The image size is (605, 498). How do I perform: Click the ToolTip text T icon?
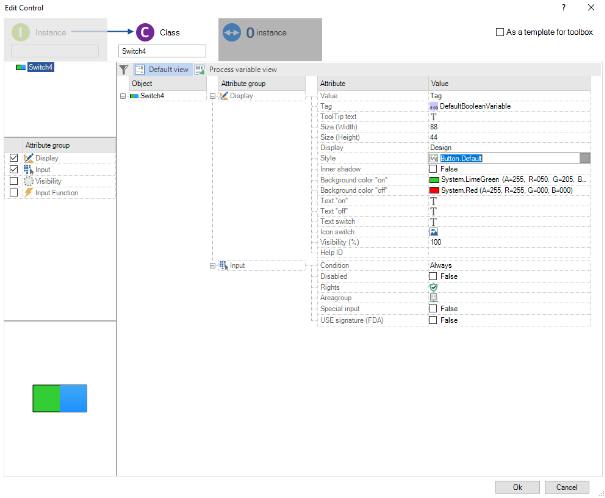pos(433,117)
